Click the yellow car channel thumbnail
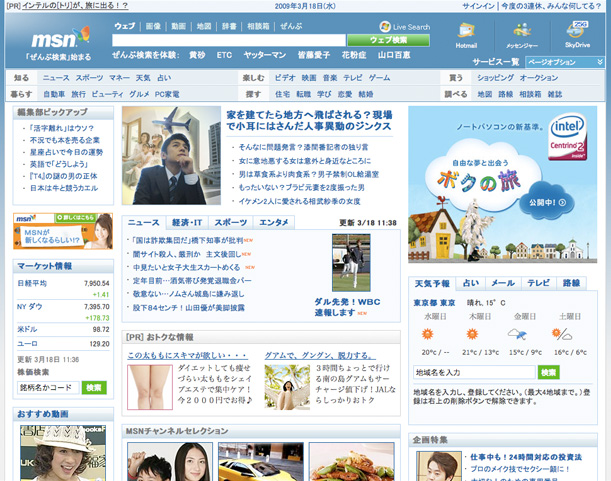The image size is (611, 481). coord(261,462)
